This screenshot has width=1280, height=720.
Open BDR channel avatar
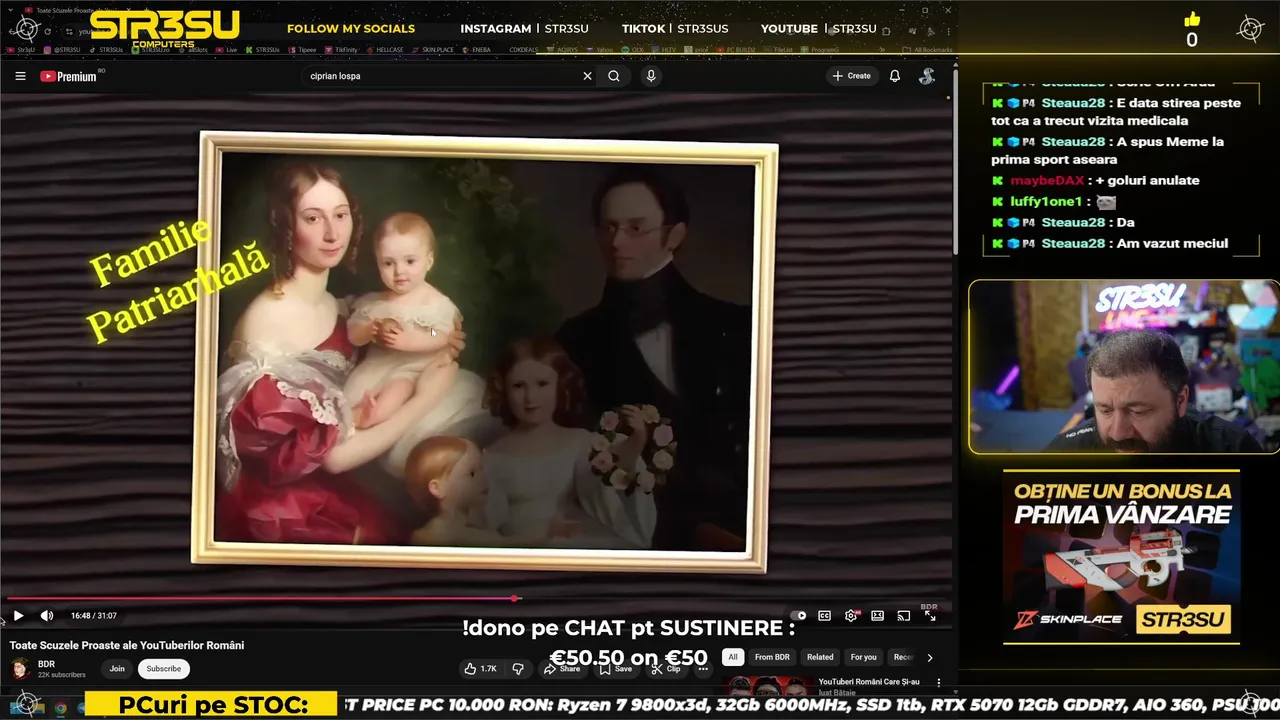[20, 669]
